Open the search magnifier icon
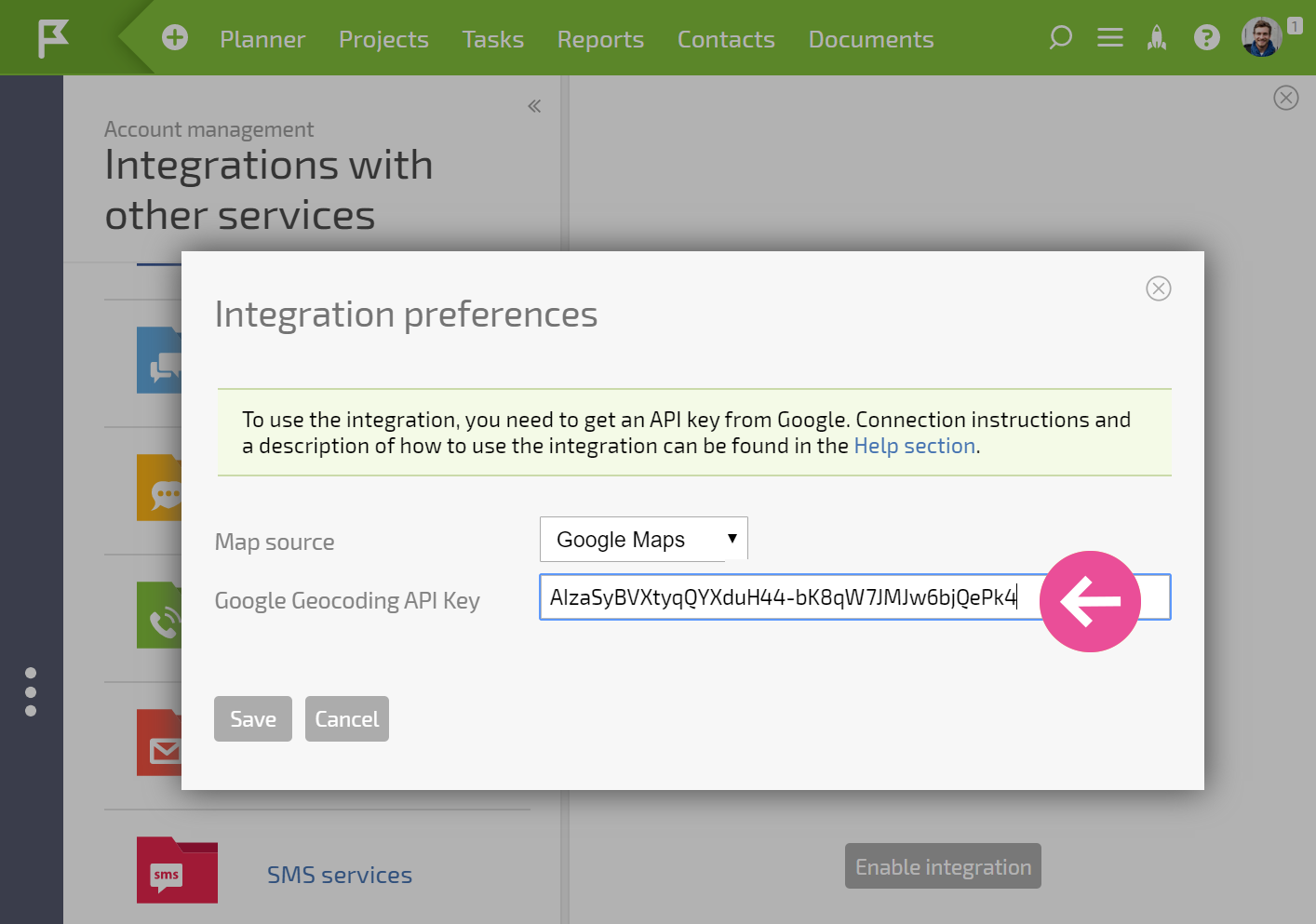 [1060, 37]
